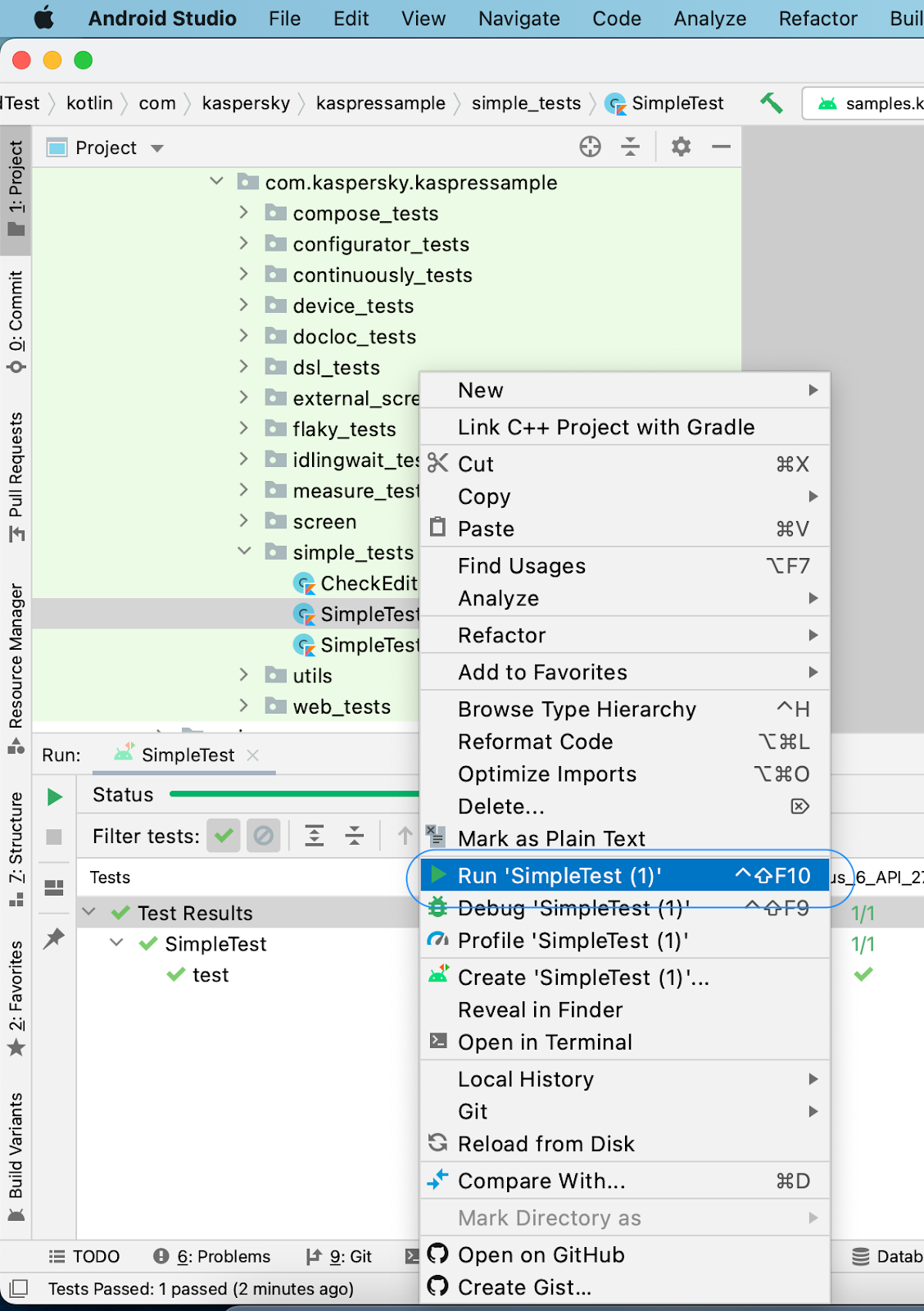Expand the compose_tests folder

click(x=243, y=213)
